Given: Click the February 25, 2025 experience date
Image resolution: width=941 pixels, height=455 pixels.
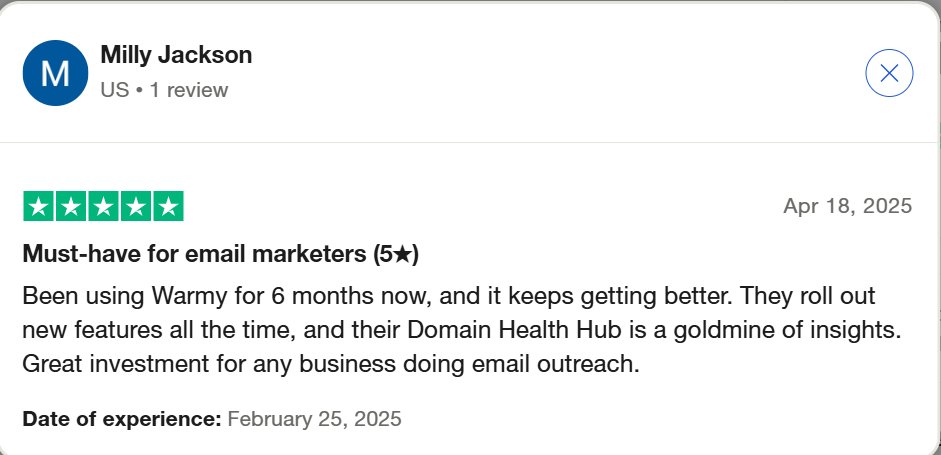Looking at the screenshot, I should [x=314, y=419].
